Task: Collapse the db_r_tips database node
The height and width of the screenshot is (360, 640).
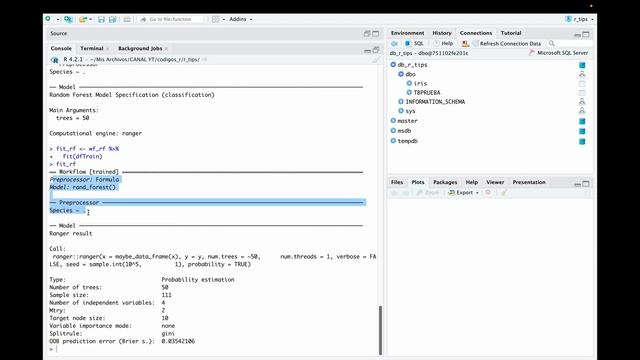Action: click(393, 64)
